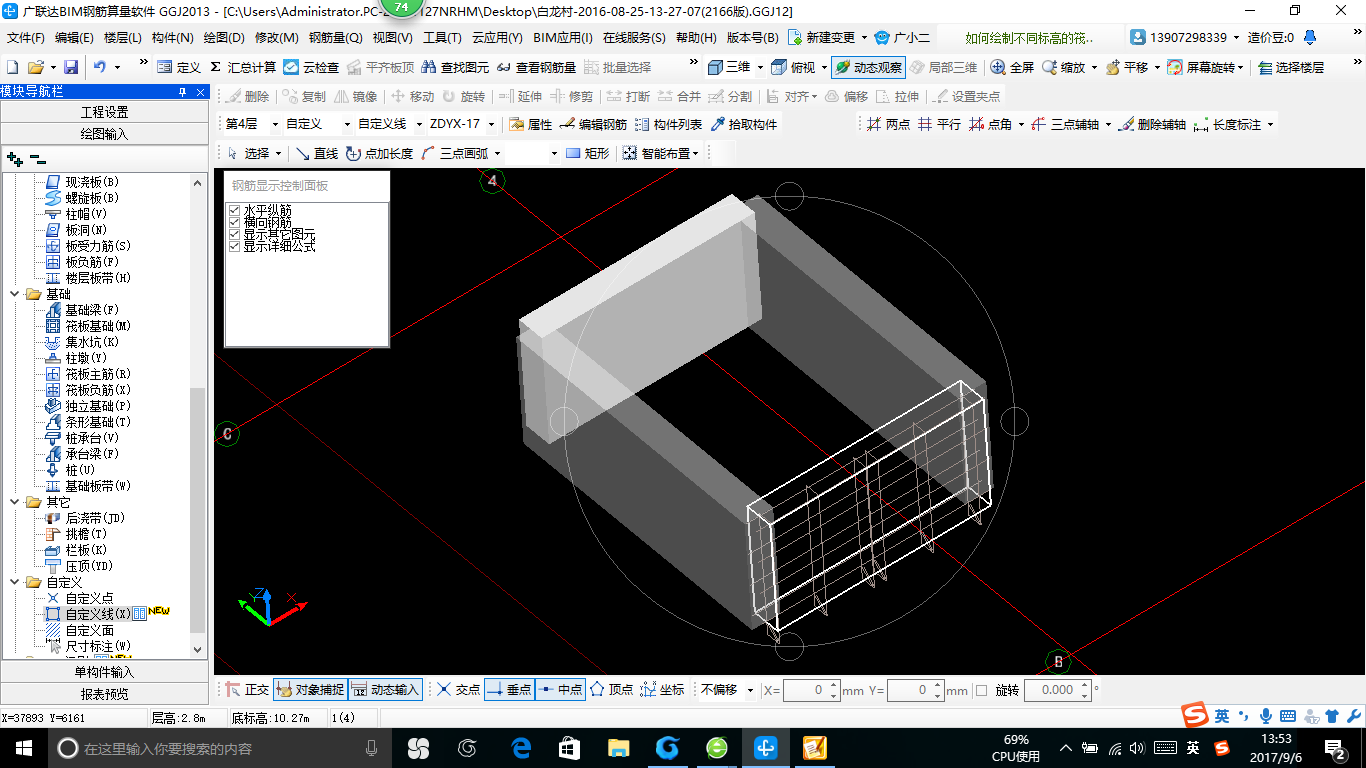Click the 如何绘制不同标高的筏 help link
Screen dimensions: 1366x768
tap(1030, 38)
